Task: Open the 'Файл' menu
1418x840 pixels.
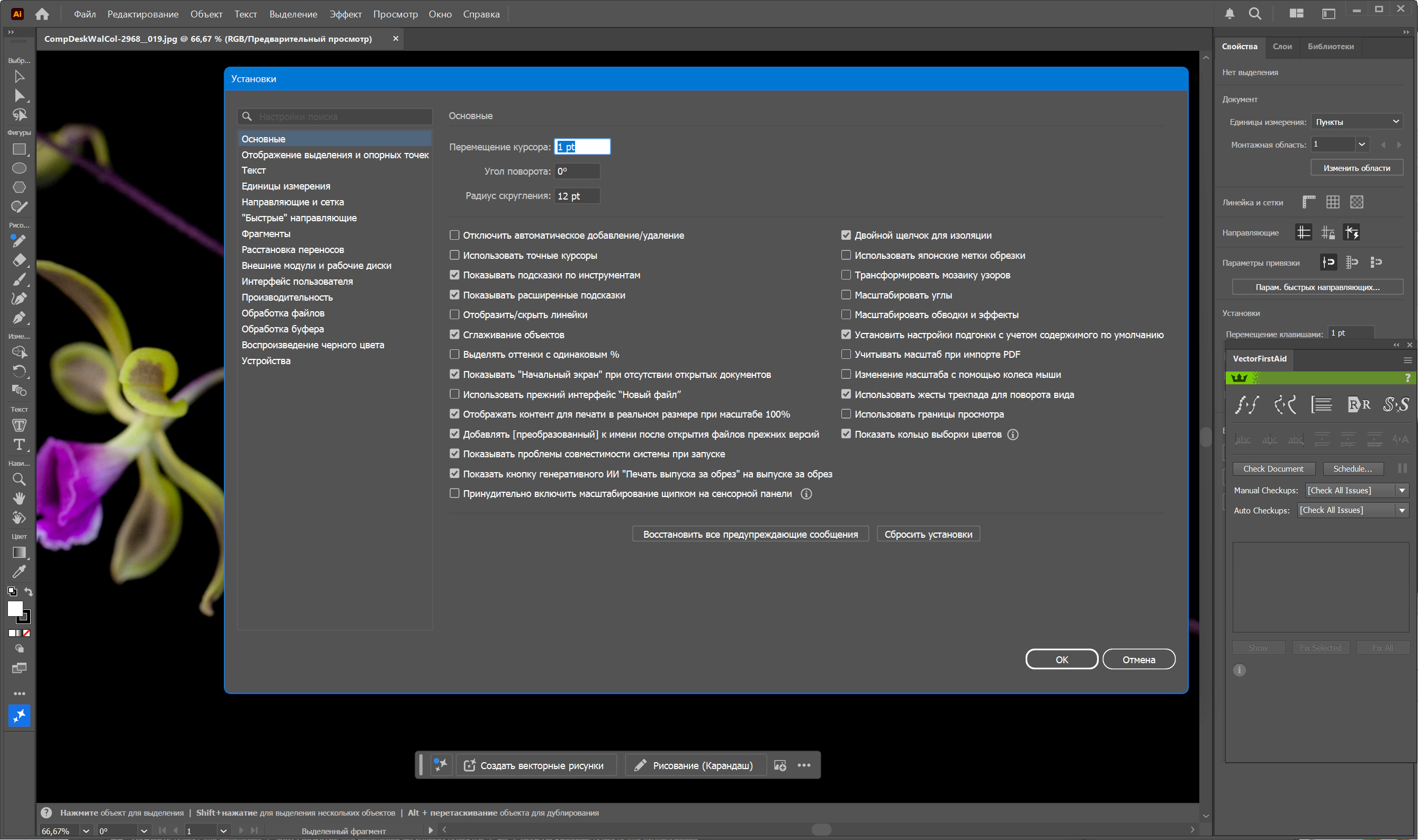Action: (84, 14)
